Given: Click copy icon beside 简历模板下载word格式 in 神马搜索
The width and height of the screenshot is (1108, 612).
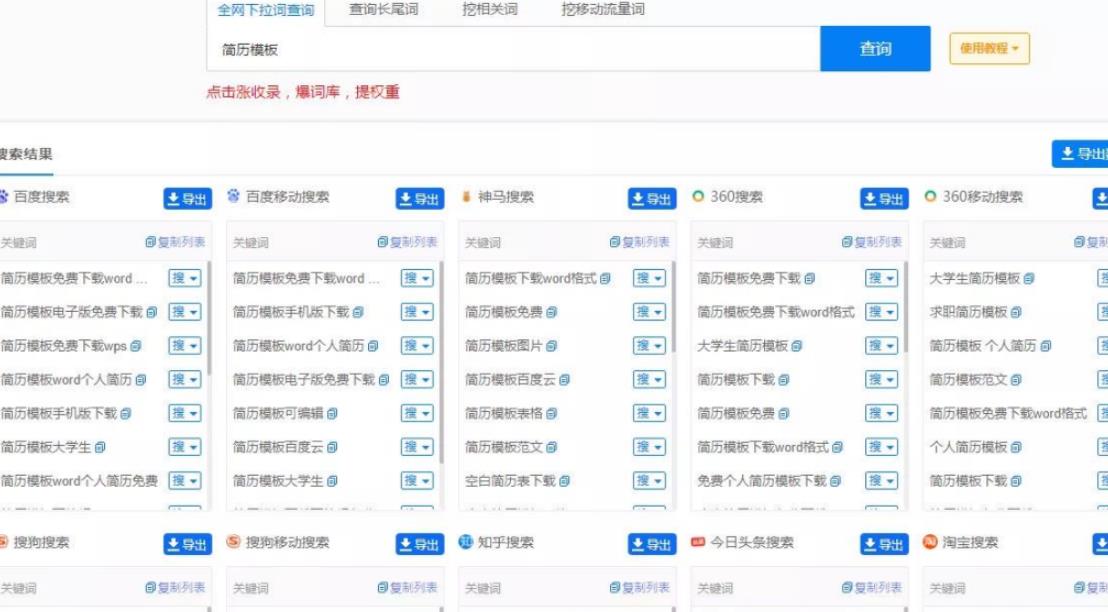Looking at the screenshot, I should click(x=605, y=278).
